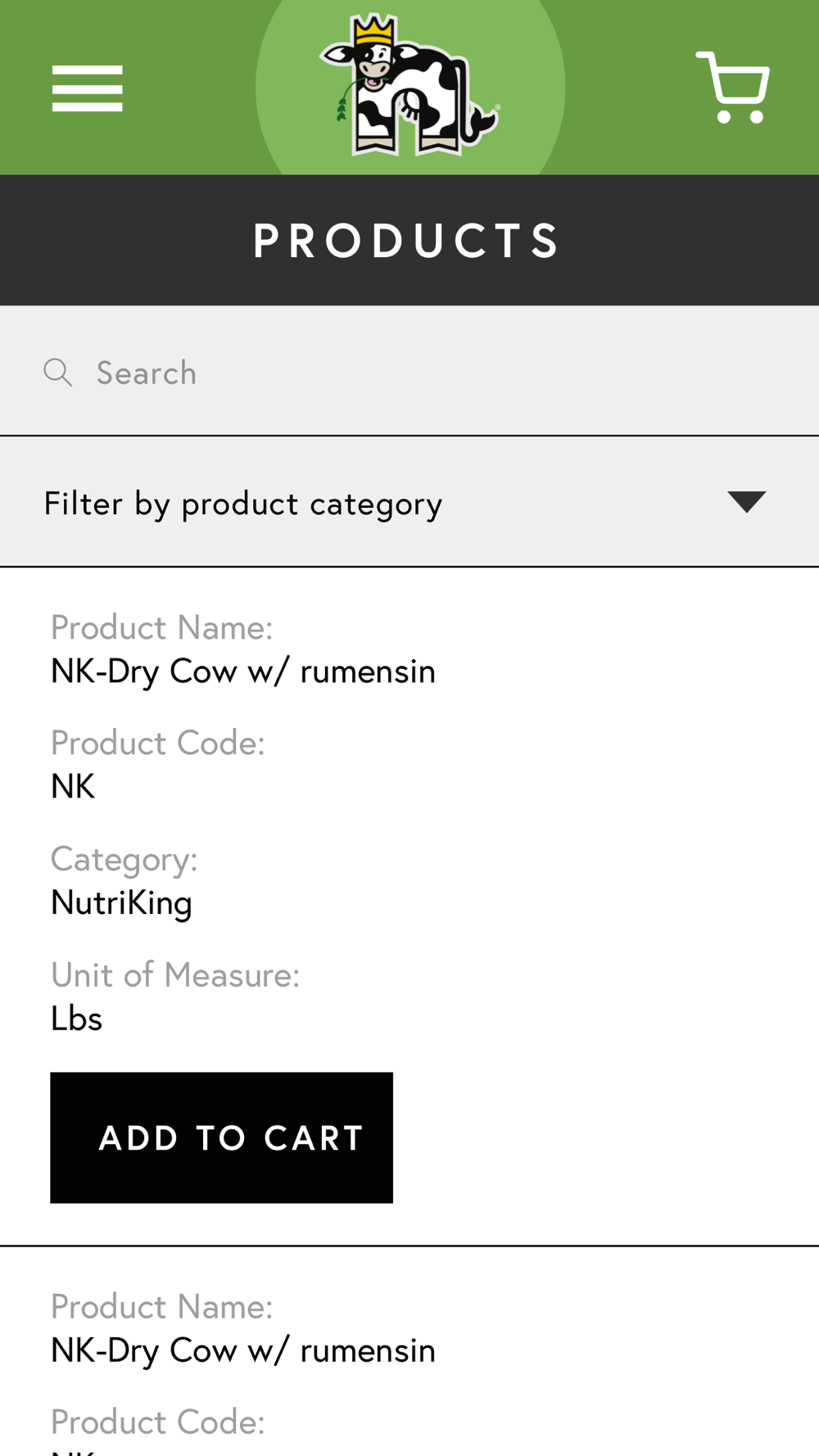Tap the NK product code in first listing
The height and width of the screenshot is (1456, 819).
pos(73,787)
